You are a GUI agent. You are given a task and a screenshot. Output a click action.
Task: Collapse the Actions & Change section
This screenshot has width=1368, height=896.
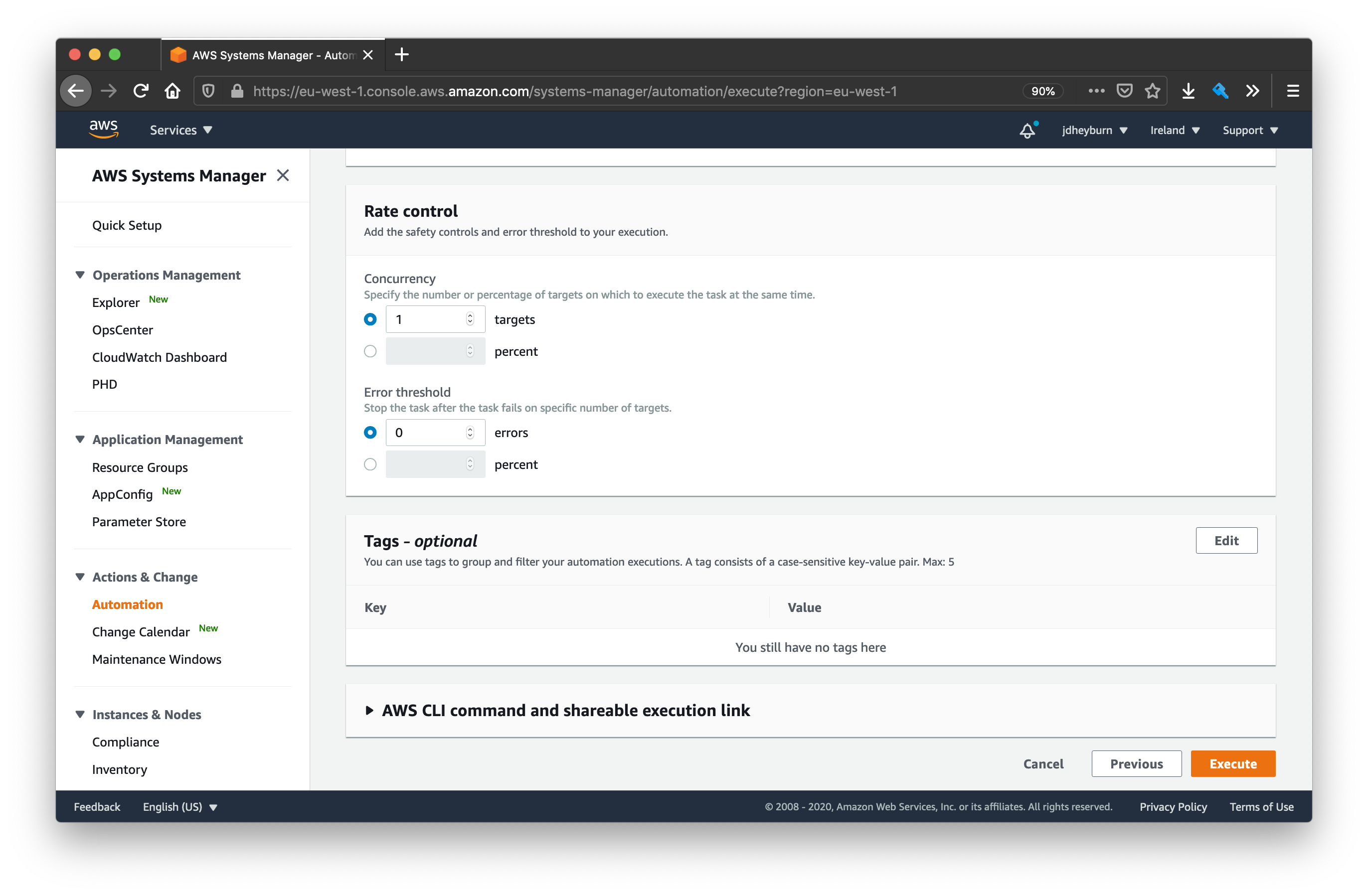coord(80,577)
